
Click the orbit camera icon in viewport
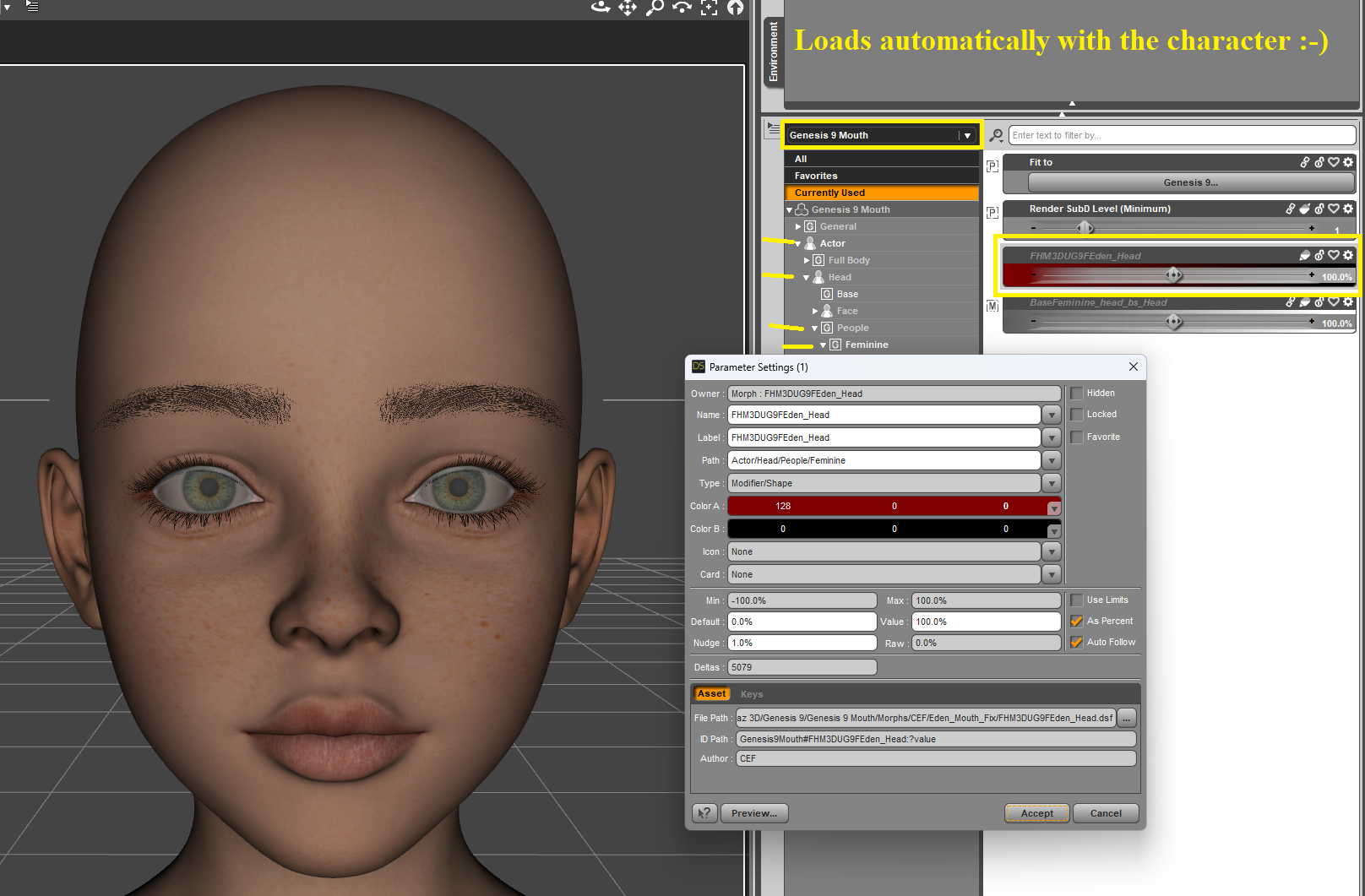[600, 8]
